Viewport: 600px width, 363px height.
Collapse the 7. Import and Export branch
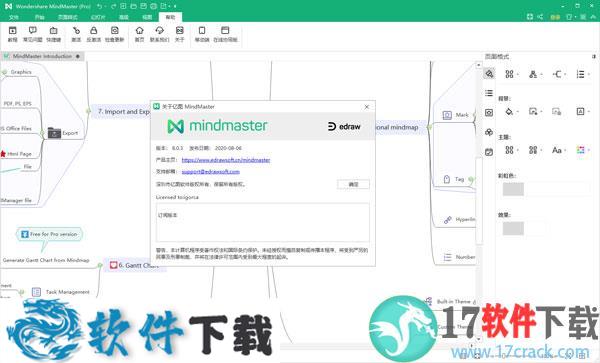88,111
